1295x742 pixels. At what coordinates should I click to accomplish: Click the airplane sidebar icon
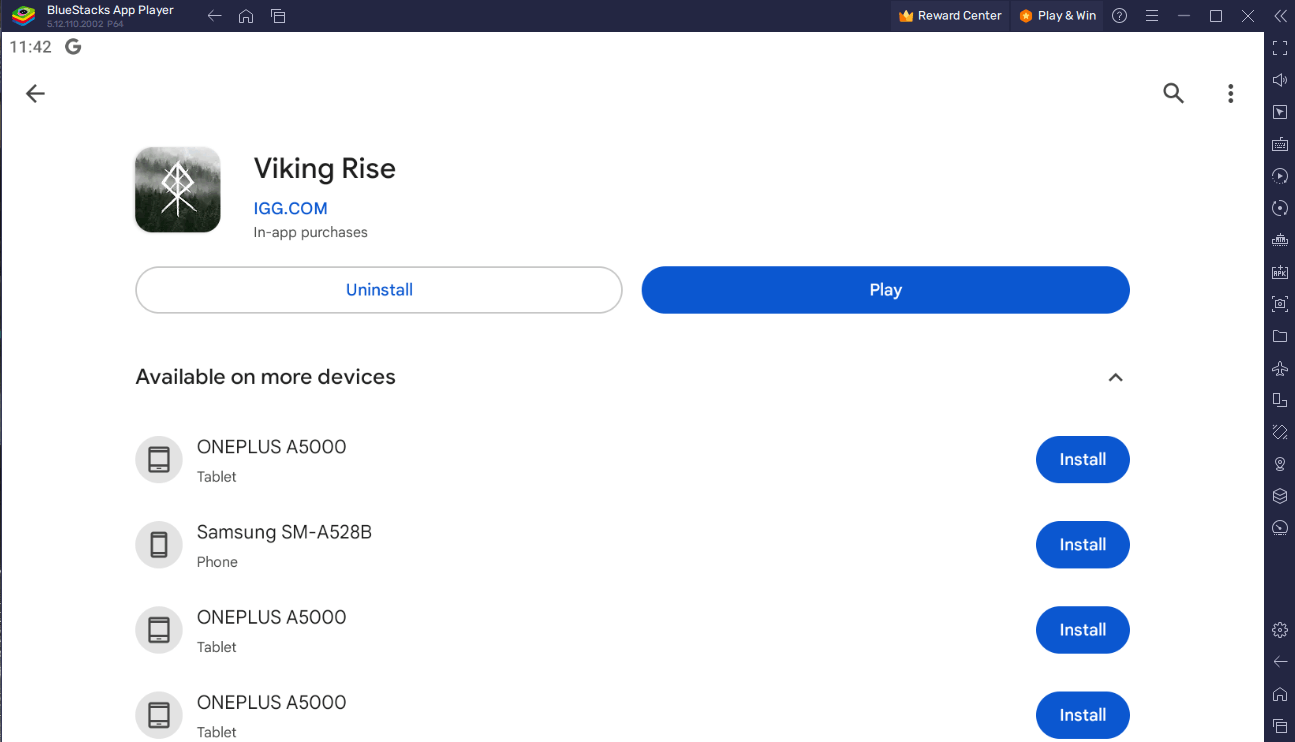pos(1280,368)
